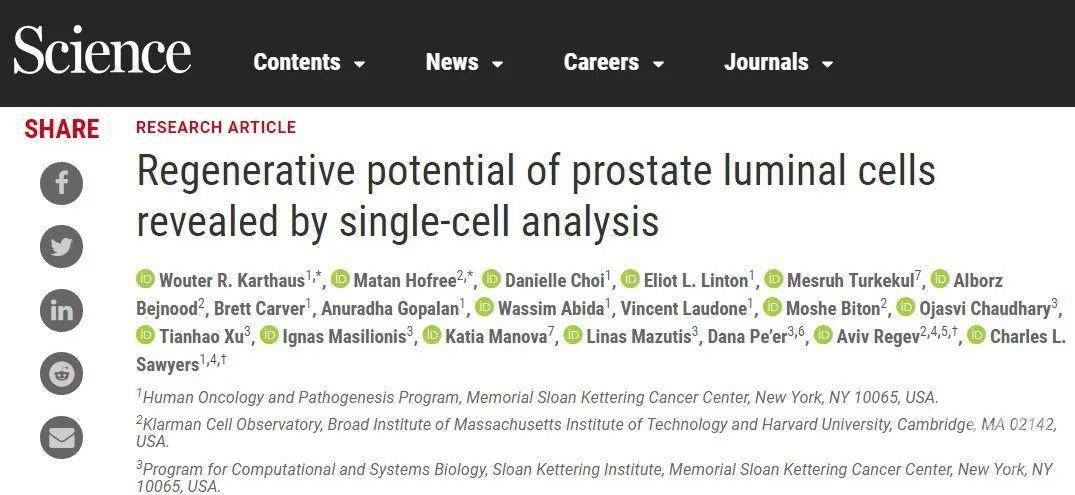Expand the Careers dropdown menu

tap(614, 62)
